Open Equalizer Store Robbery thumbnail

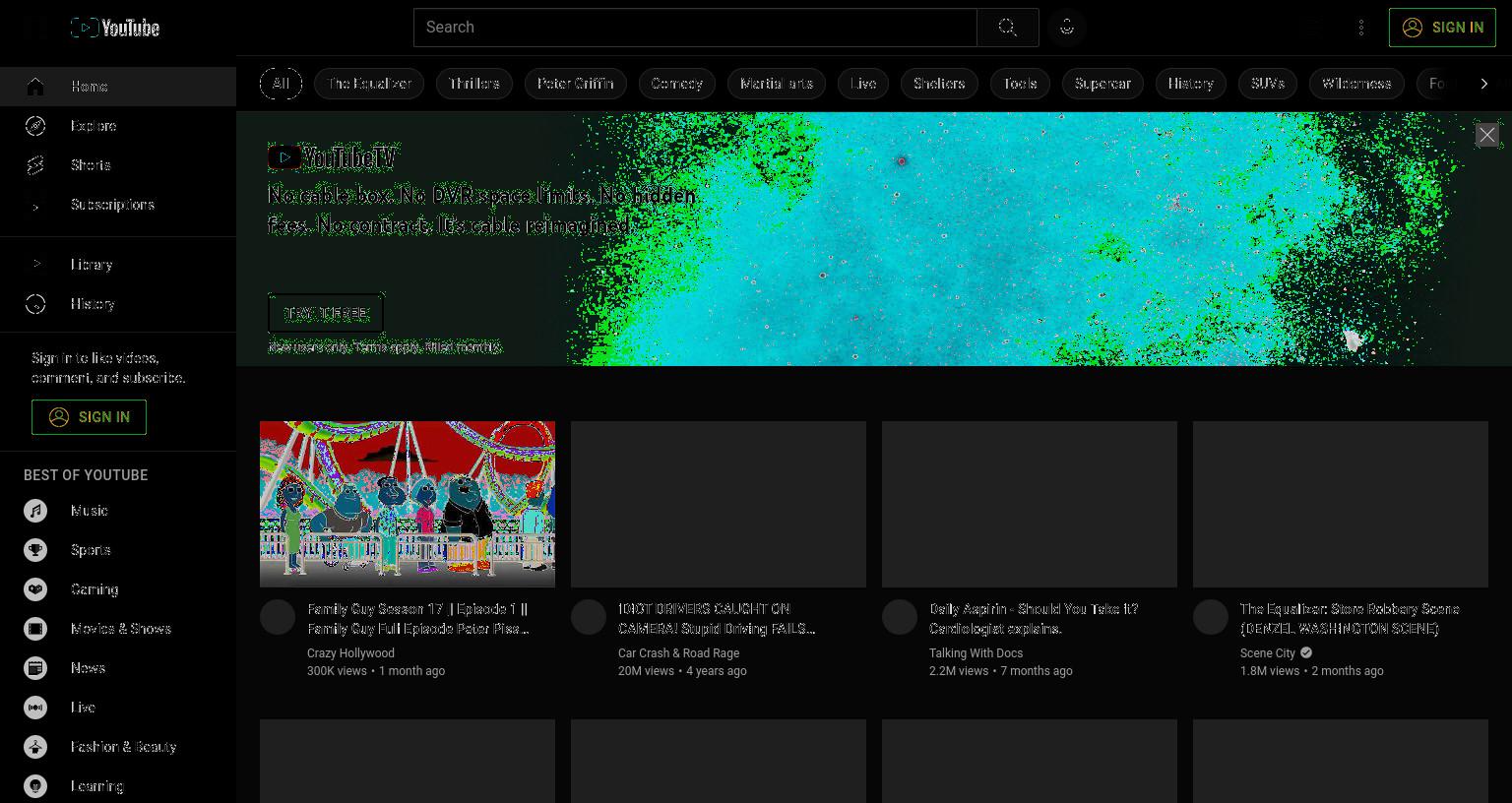1341,504
